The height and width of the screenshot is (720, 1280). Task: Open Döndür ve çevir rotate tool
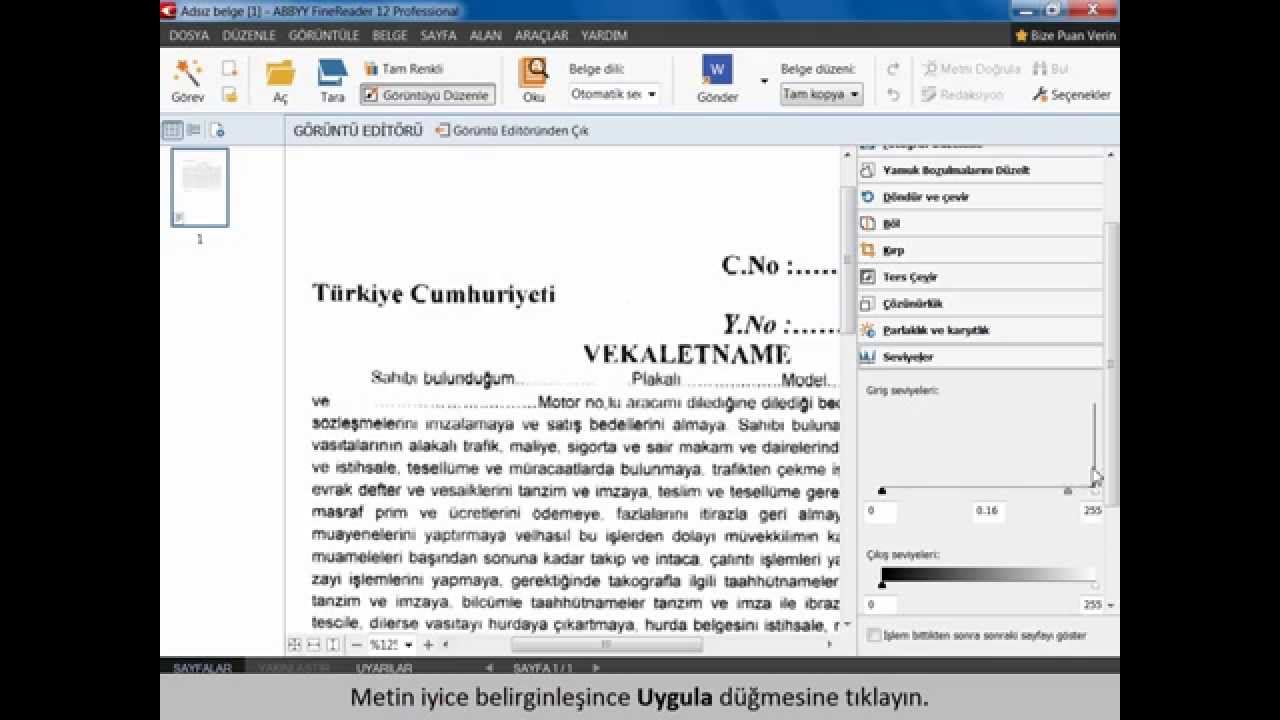click(980, 197)
